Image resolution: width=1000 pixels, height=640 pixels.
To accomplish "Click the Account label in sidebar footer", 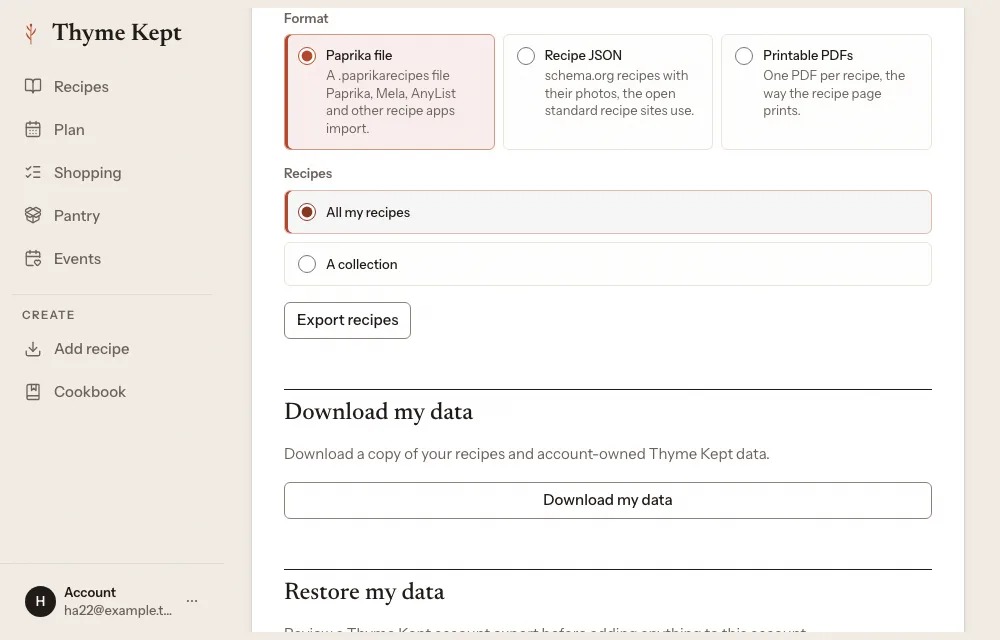I will click(90, 592).
